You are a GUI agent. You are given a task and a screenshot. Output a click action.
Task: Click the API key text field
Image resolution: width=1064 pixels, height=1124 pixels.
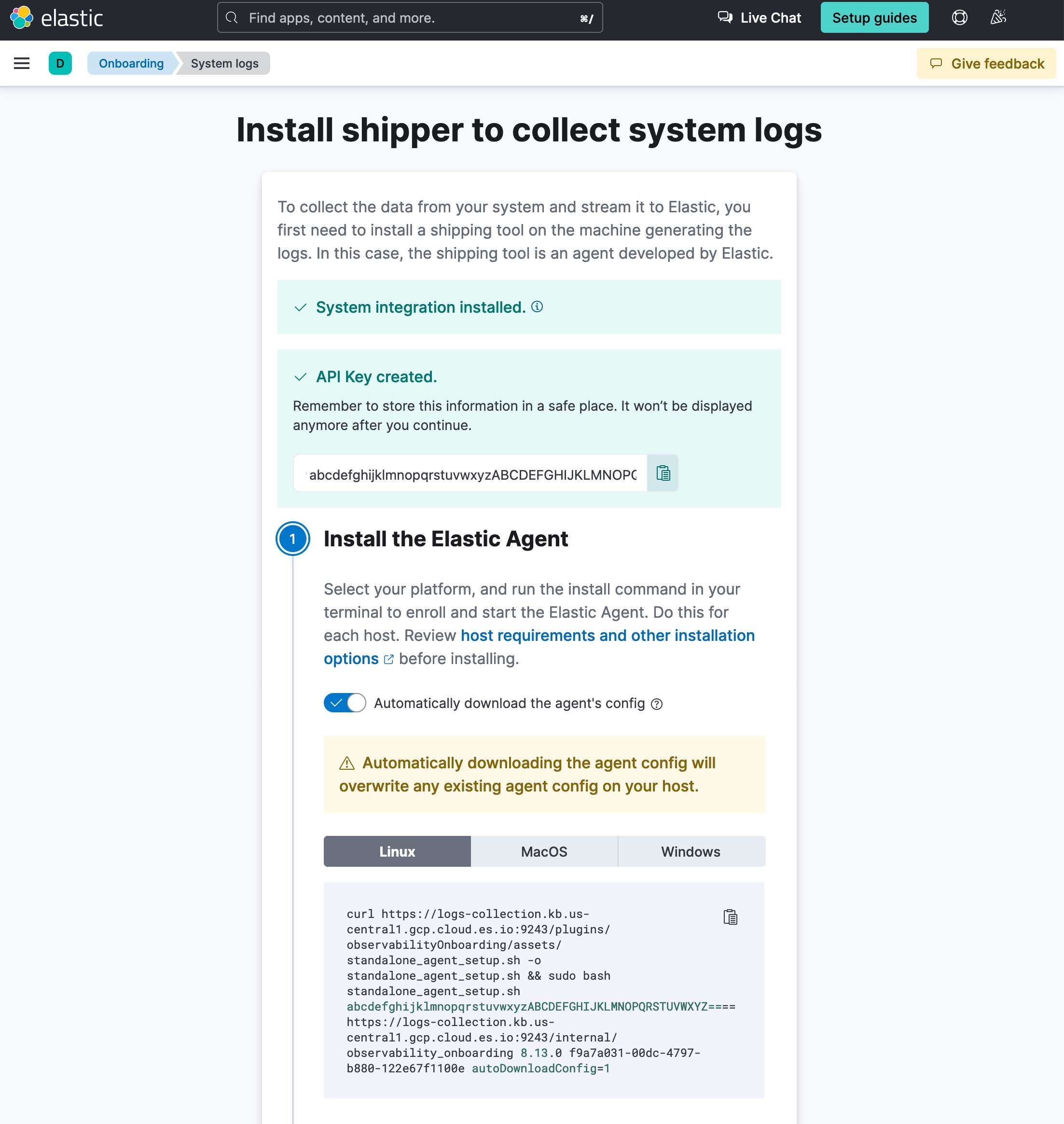[470, 473]
